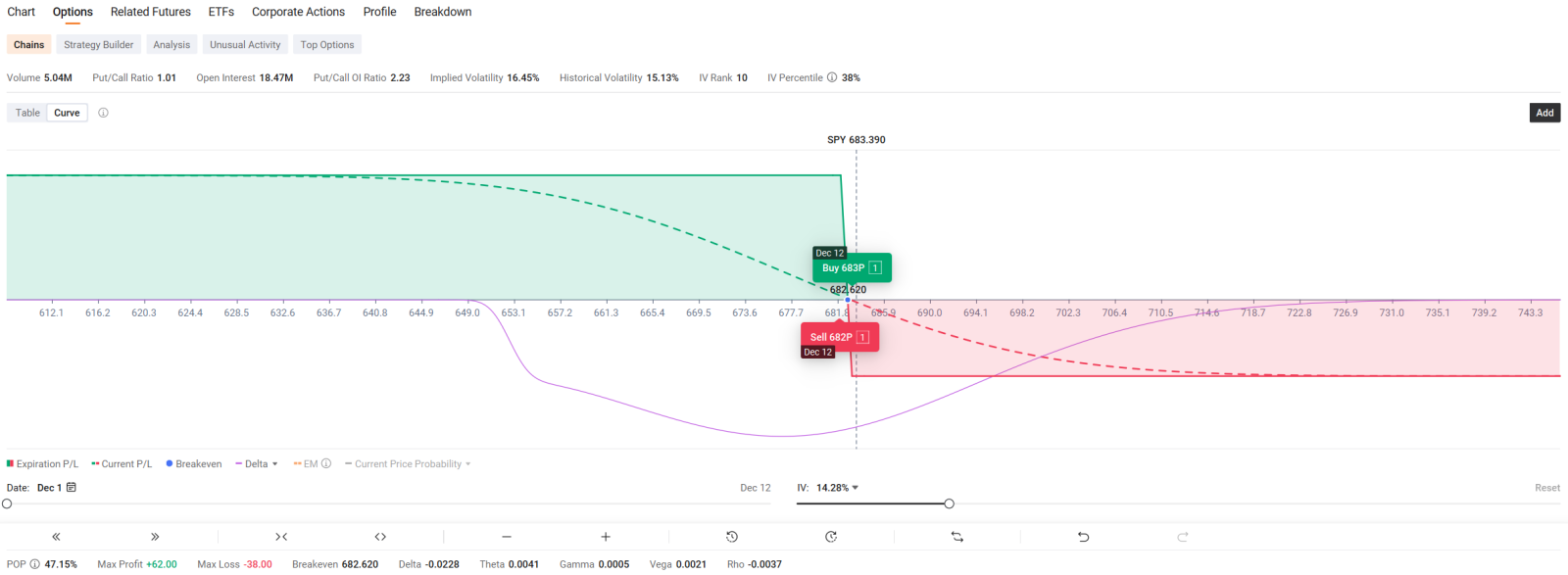Click the Add button
Screen dimensions: 1568x575
coord(1544,113)
